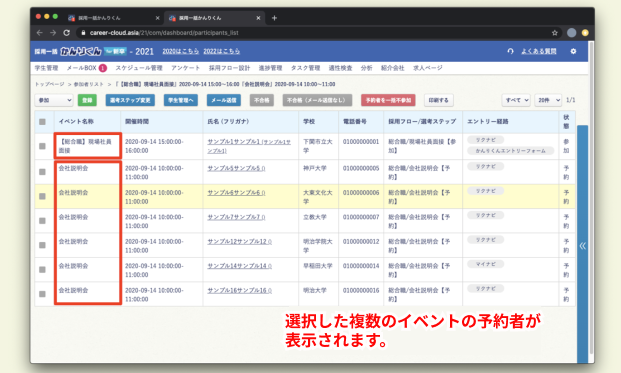621x373 pixels.
Task: Click the browser forward arrow
Action: coord(53,33)
